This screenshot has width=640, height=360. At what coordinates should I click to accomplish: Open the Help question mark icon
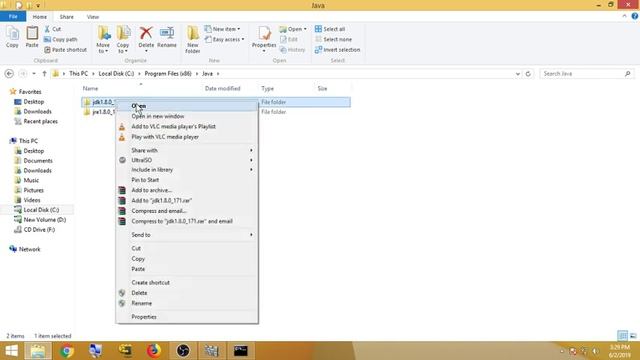(x=635, y=16)
